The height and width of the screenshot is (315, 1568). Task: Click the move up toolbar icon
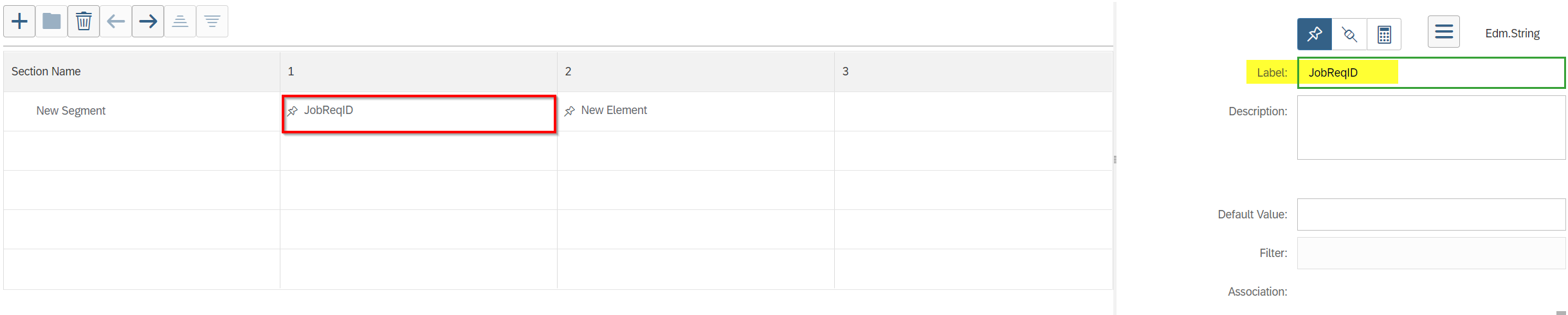[180, 21]
